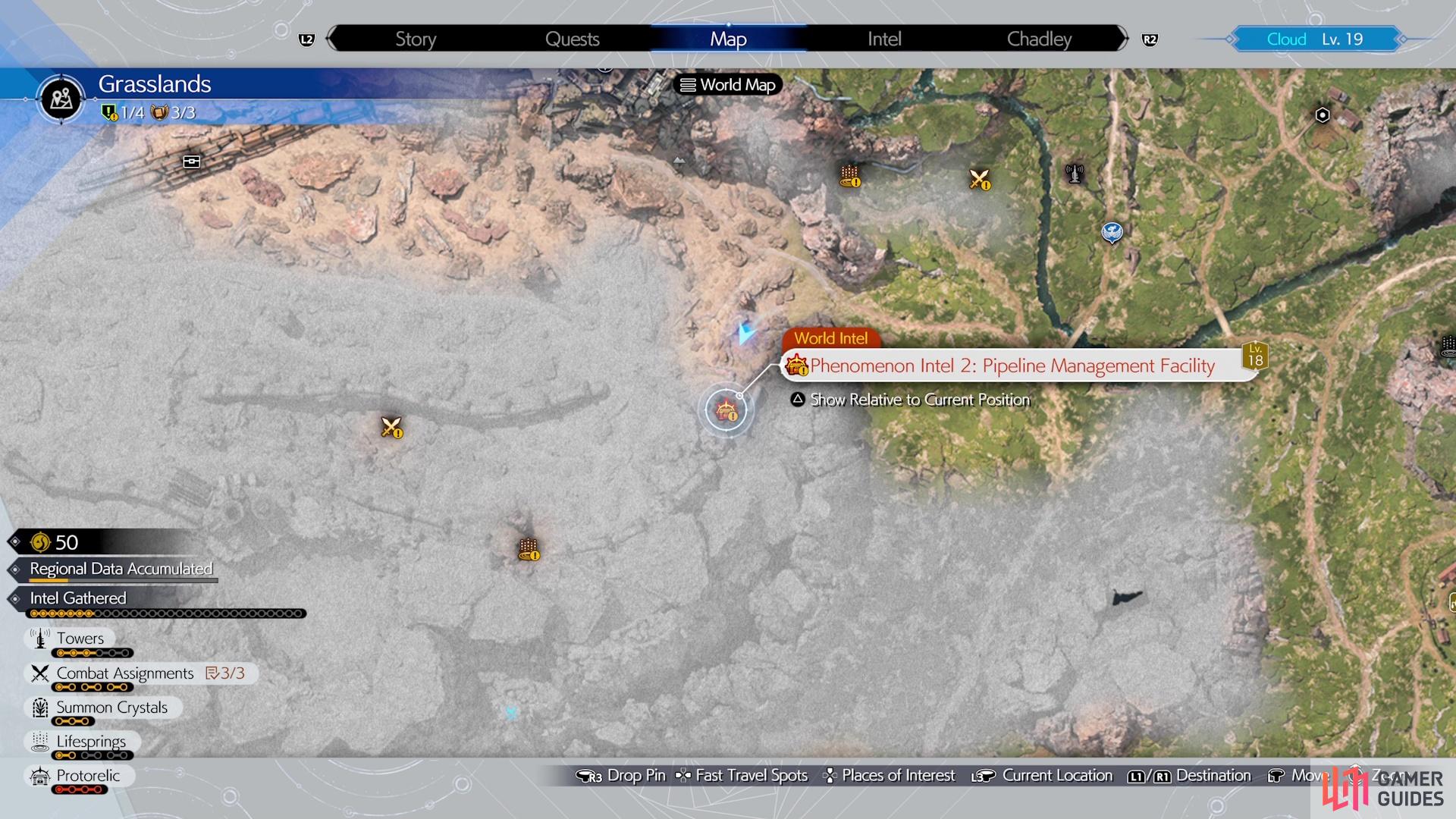This screenshot has width=1456, height=819.
Task: Click the Intel Gathered progress bar
Action: tap(167, 613)
